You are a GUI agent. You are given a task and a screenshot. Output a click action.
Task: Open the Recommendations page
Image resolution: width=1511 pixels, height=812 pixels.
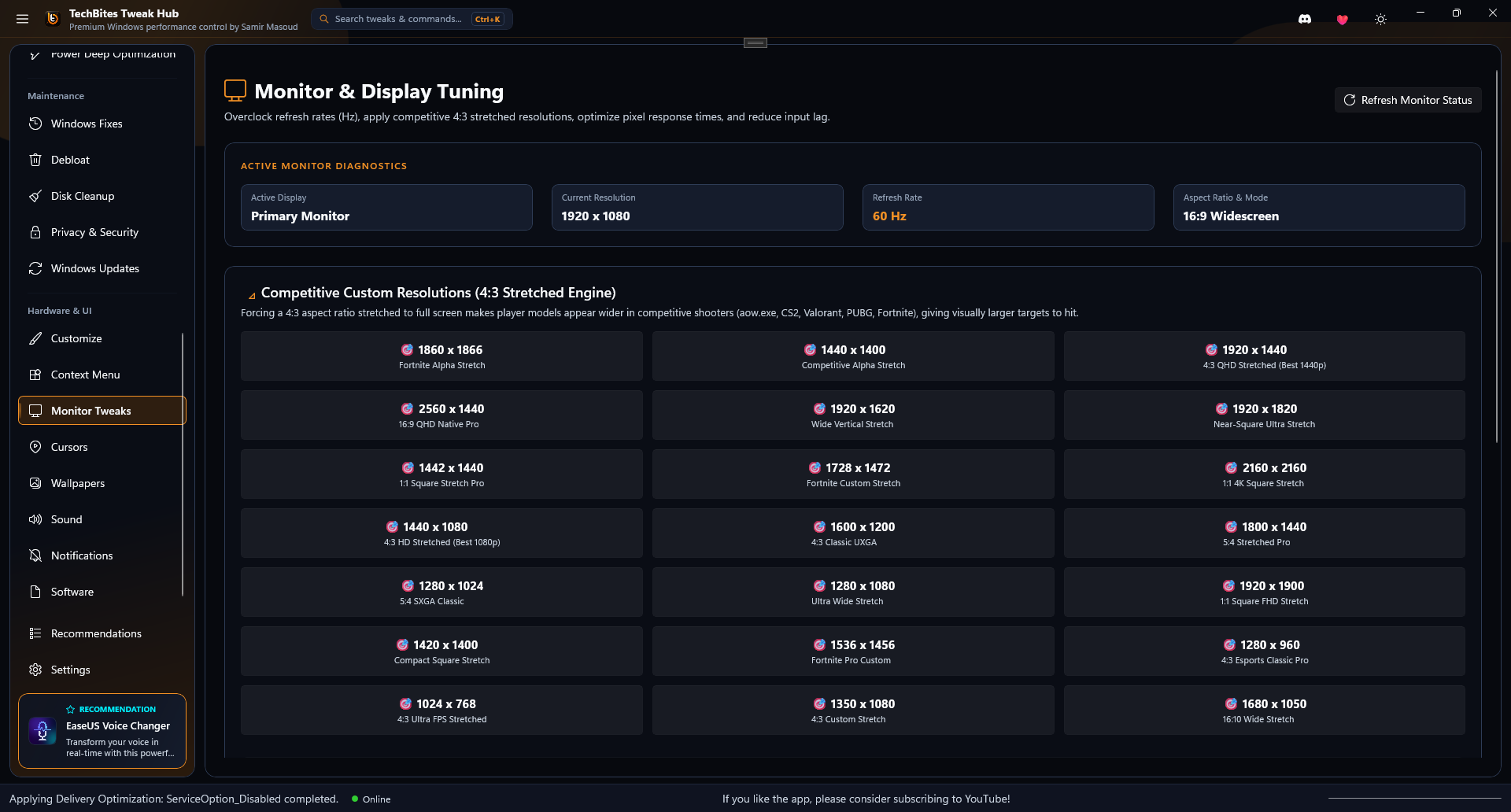click(102, 633)
